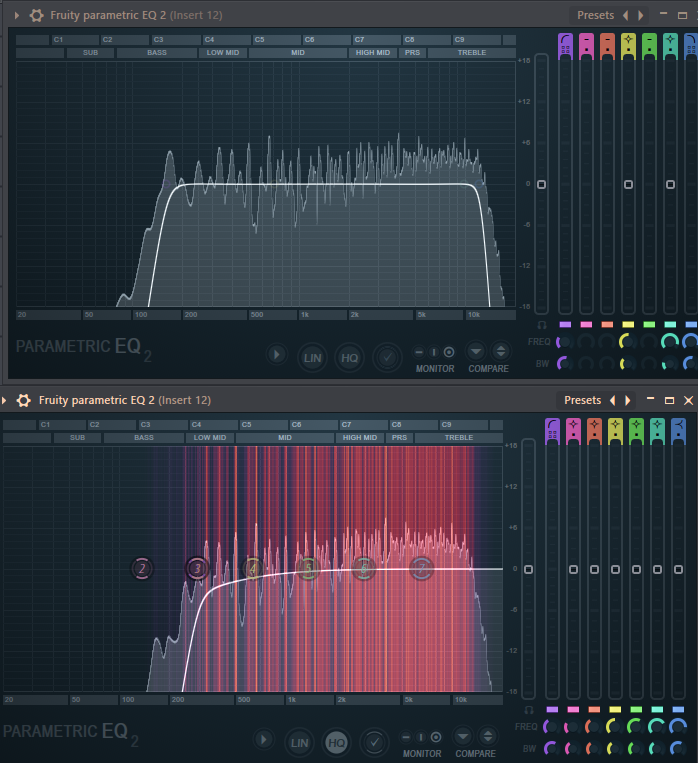Viewport: 698px width, 763px height.
Task: Click purple band type icon in bottom window
Action: pos(552,431)
